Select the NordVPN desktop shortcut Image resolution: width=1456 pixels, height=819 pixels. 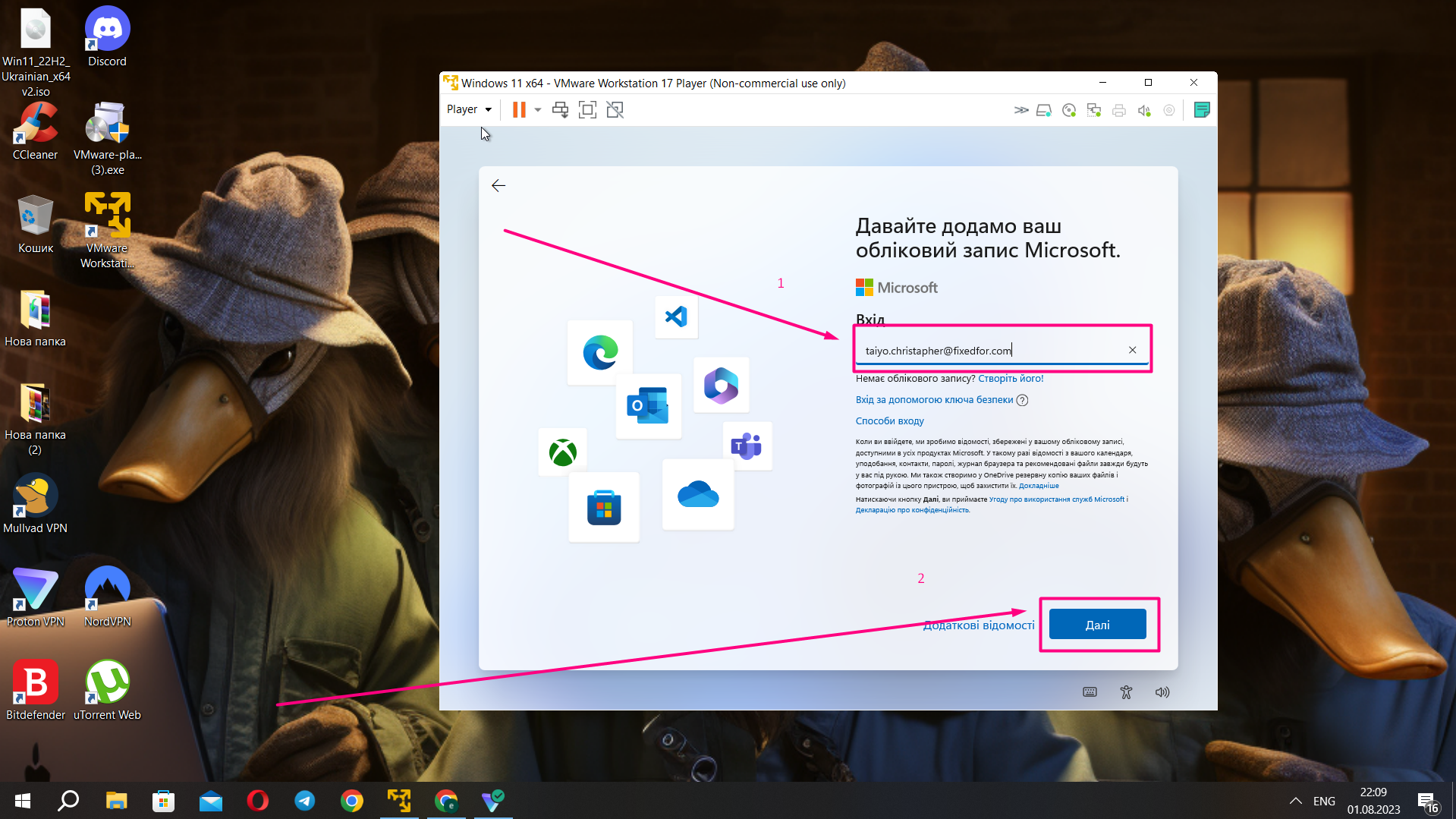click(x=107, y=597)
